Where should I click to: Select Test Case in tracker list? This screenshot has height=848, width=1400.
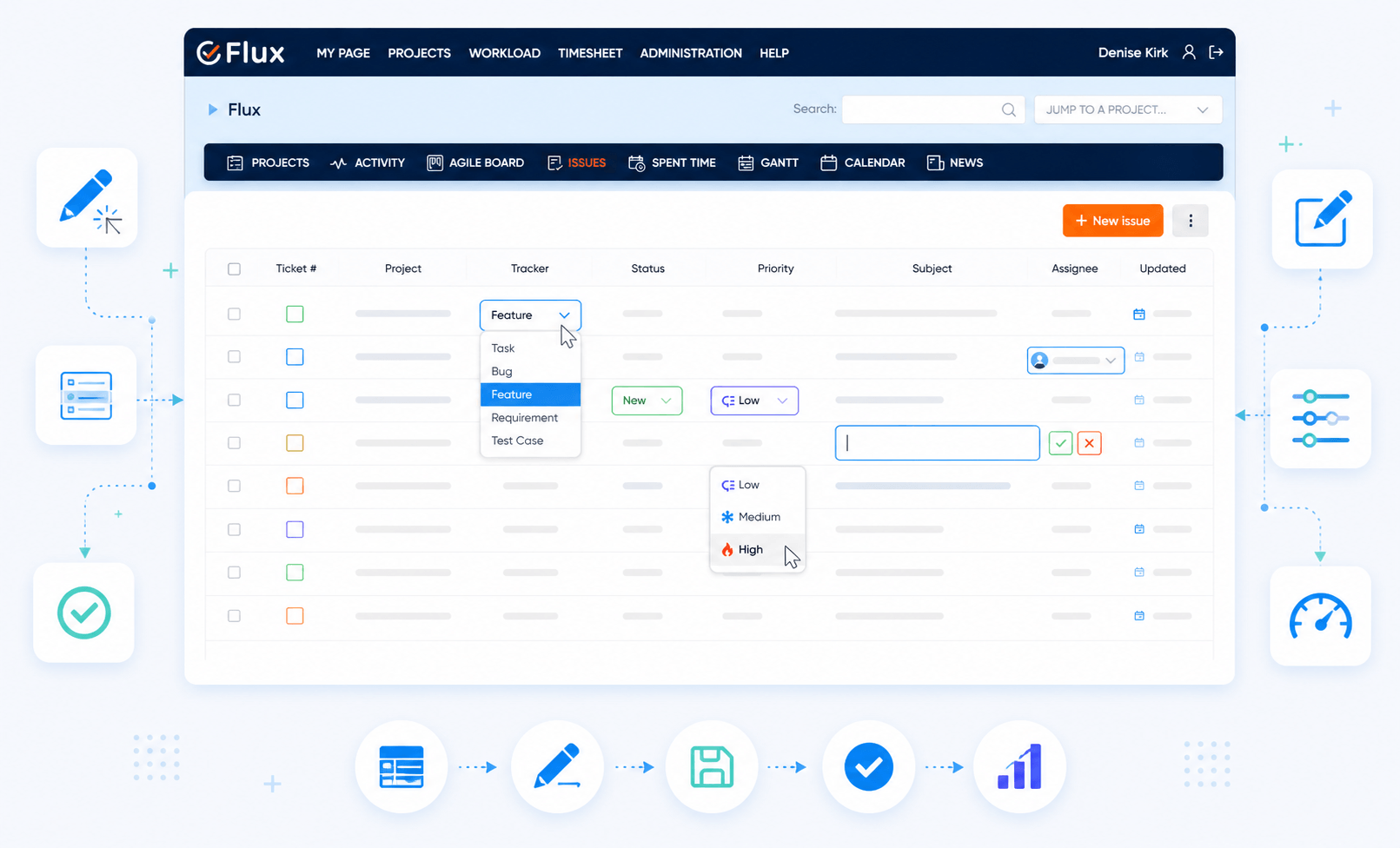coord(530,441)
